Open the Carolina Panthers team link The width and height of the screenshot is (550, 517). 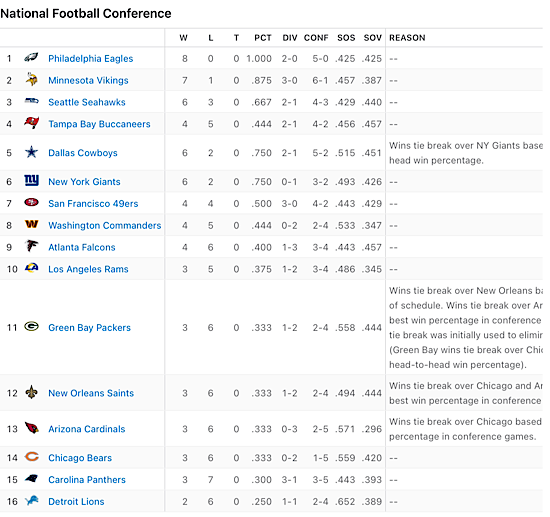(87, 479)
